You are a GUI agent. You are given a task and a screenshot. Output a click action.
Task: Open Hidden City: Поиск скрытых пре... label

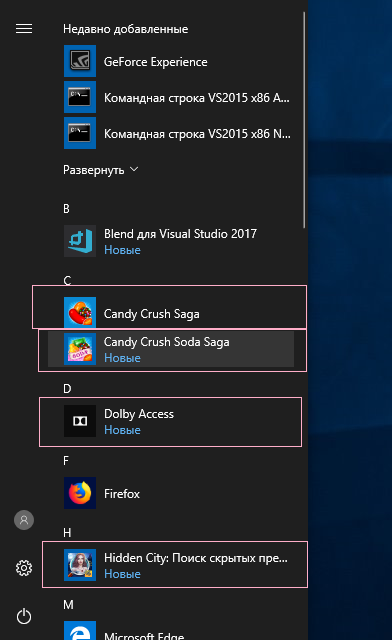click(x=196, y=558)
